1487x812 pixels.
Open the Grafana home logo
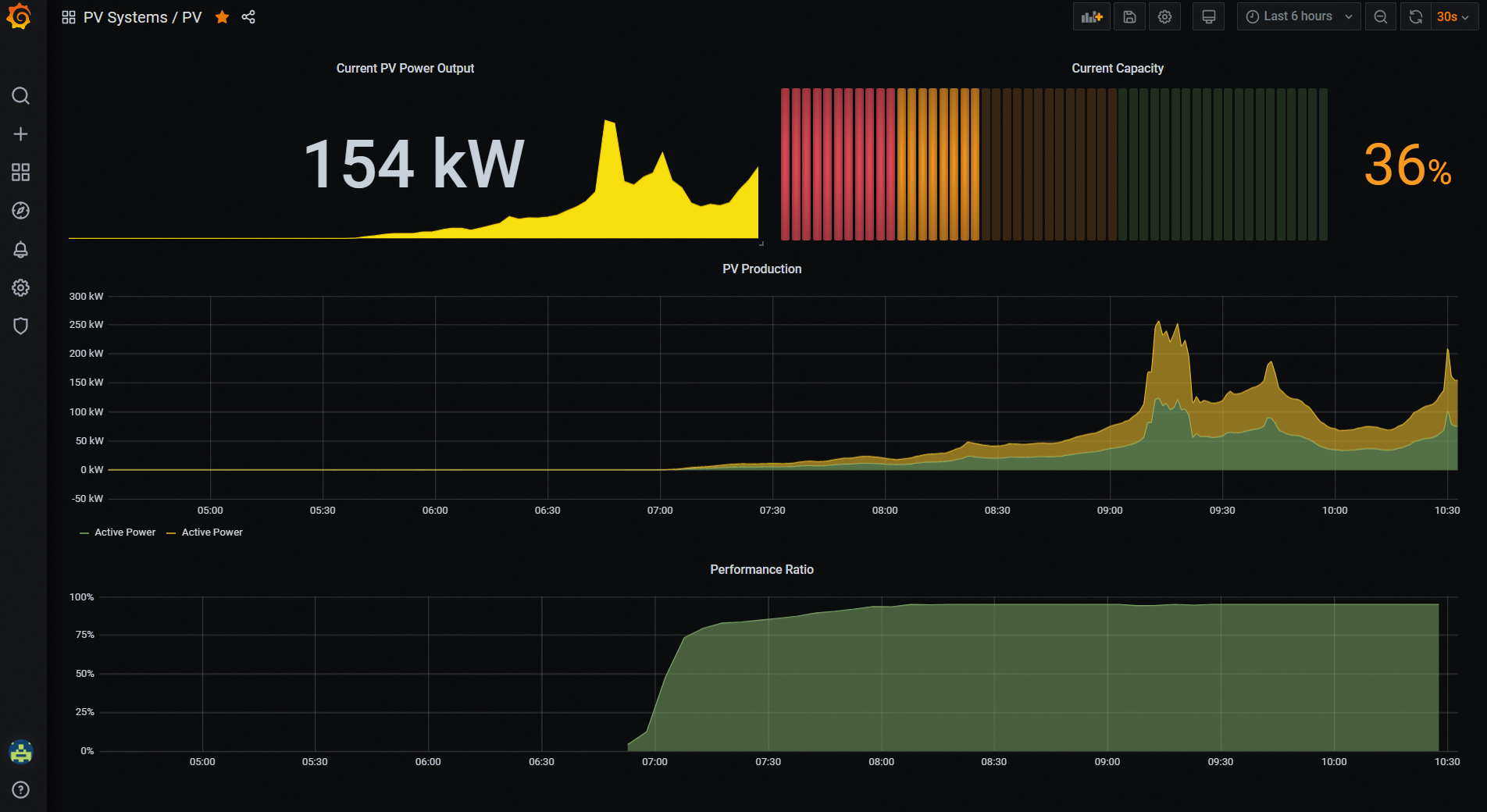point(19,16)
